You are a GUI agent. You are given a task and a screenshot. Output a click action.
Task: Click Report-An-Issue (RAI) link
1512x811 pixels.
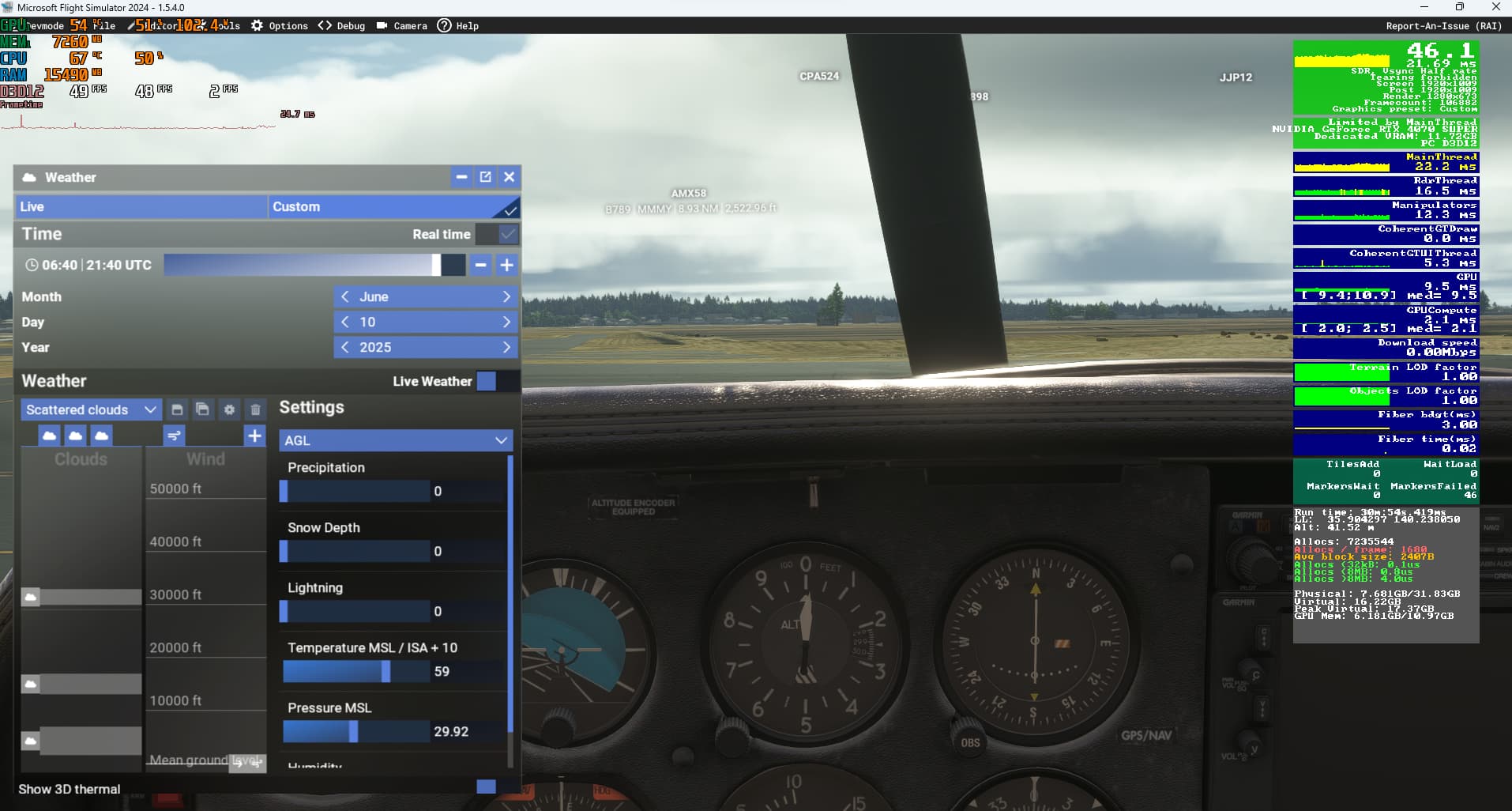click(x=1443, y=25)
